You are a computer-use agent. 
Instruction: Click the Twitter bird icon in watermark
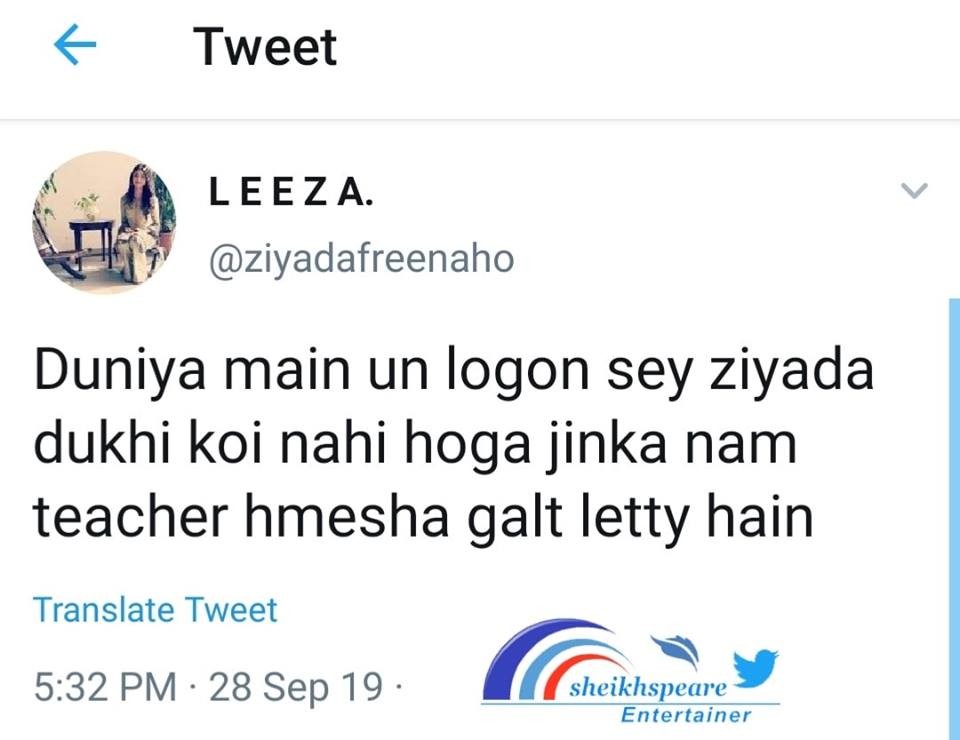754,667
